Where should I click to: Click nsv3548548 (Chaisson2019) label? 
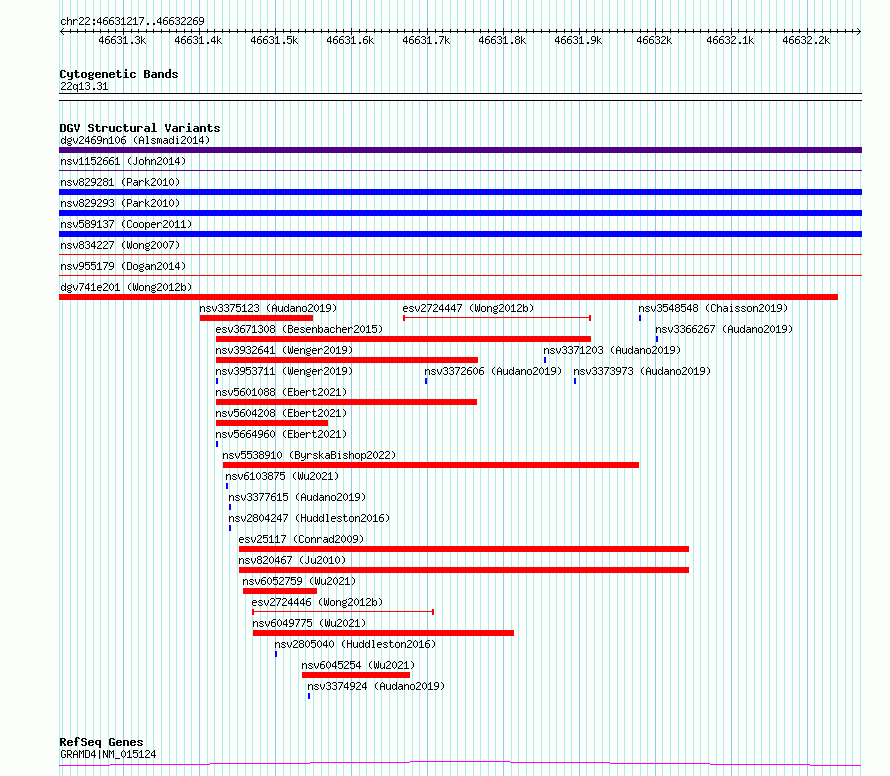point(713,308)
